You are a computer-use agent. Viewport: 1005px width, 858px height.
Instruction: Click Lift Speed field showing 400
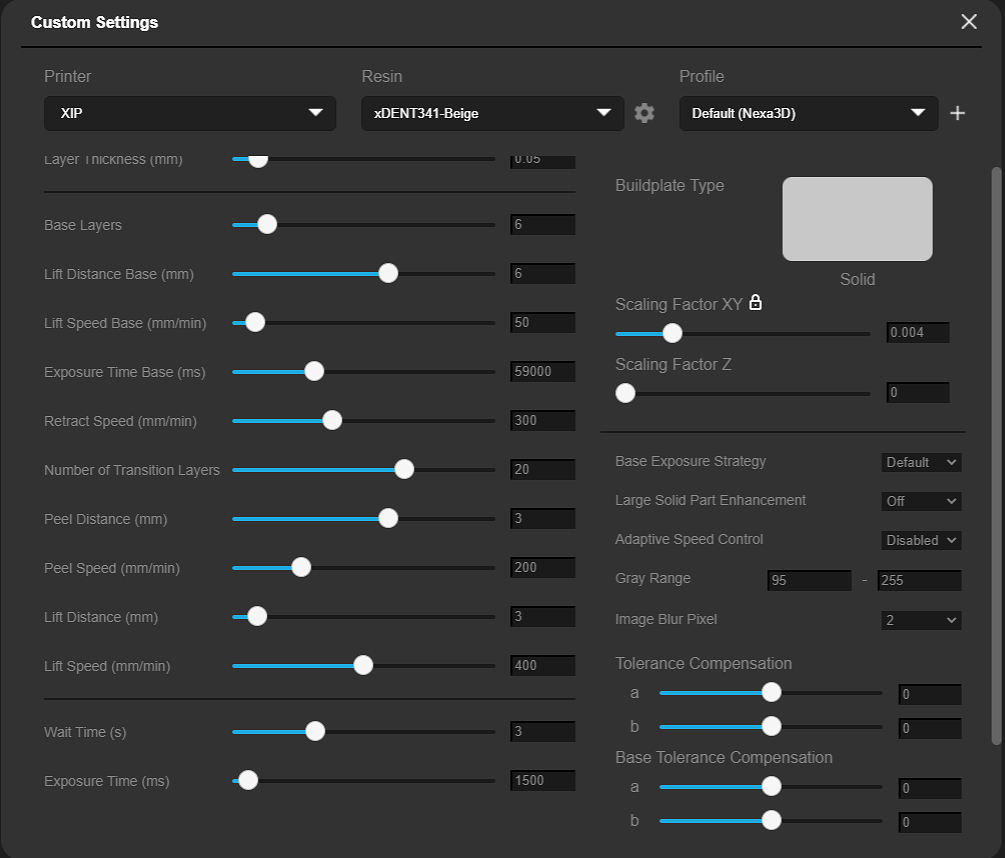[x=543, y=666]
